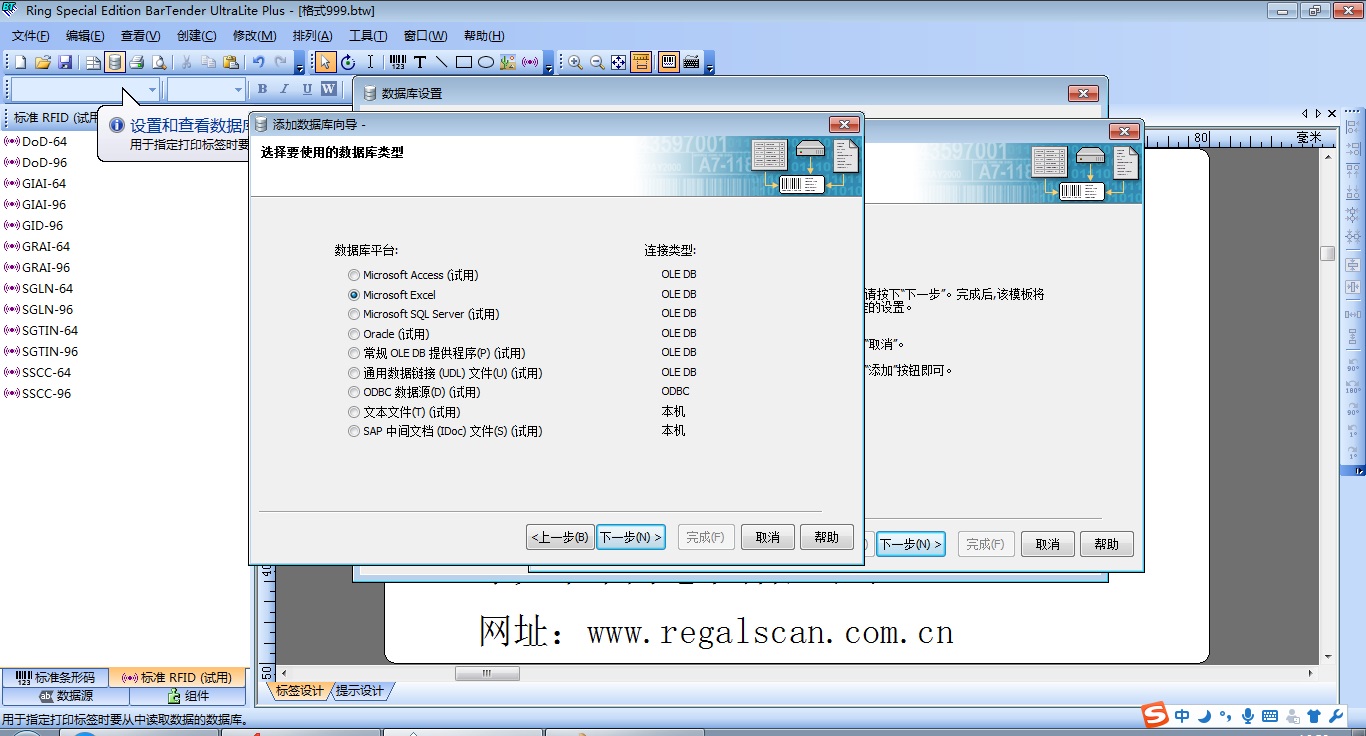1366x736 pixels.
Task: Select the text T tool
Action: (x=420, y=62)
